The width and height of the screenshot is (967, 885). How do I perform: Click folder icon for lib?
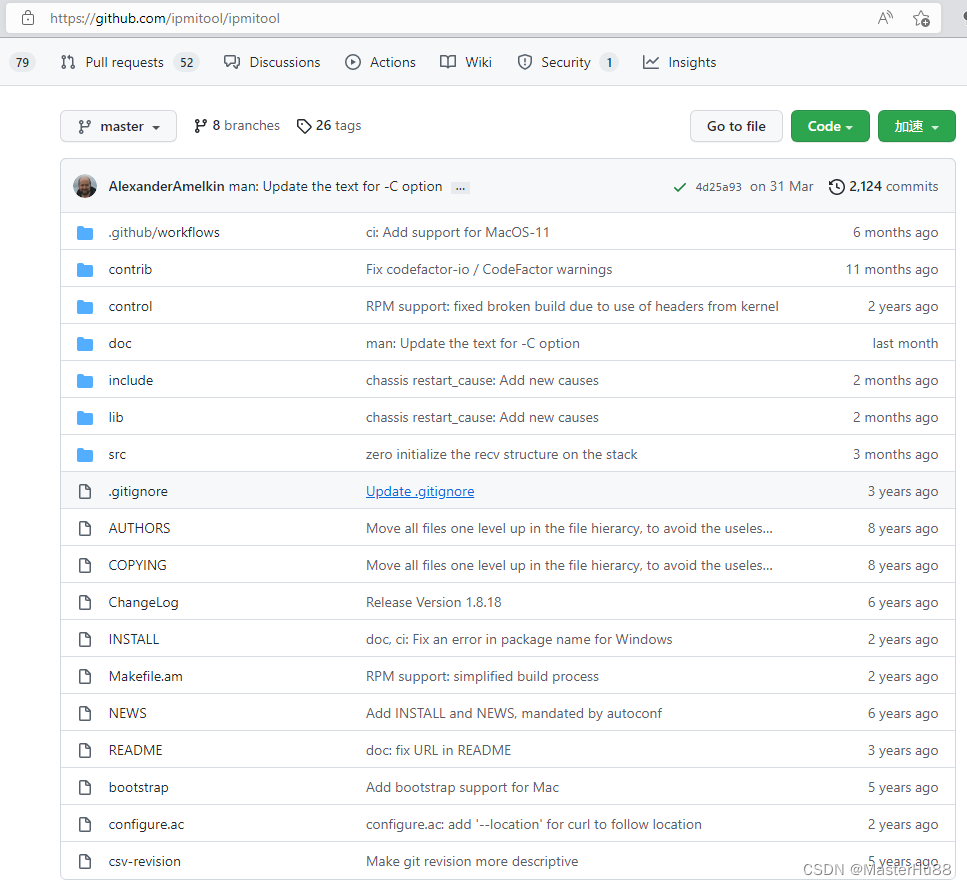(85, 418)
